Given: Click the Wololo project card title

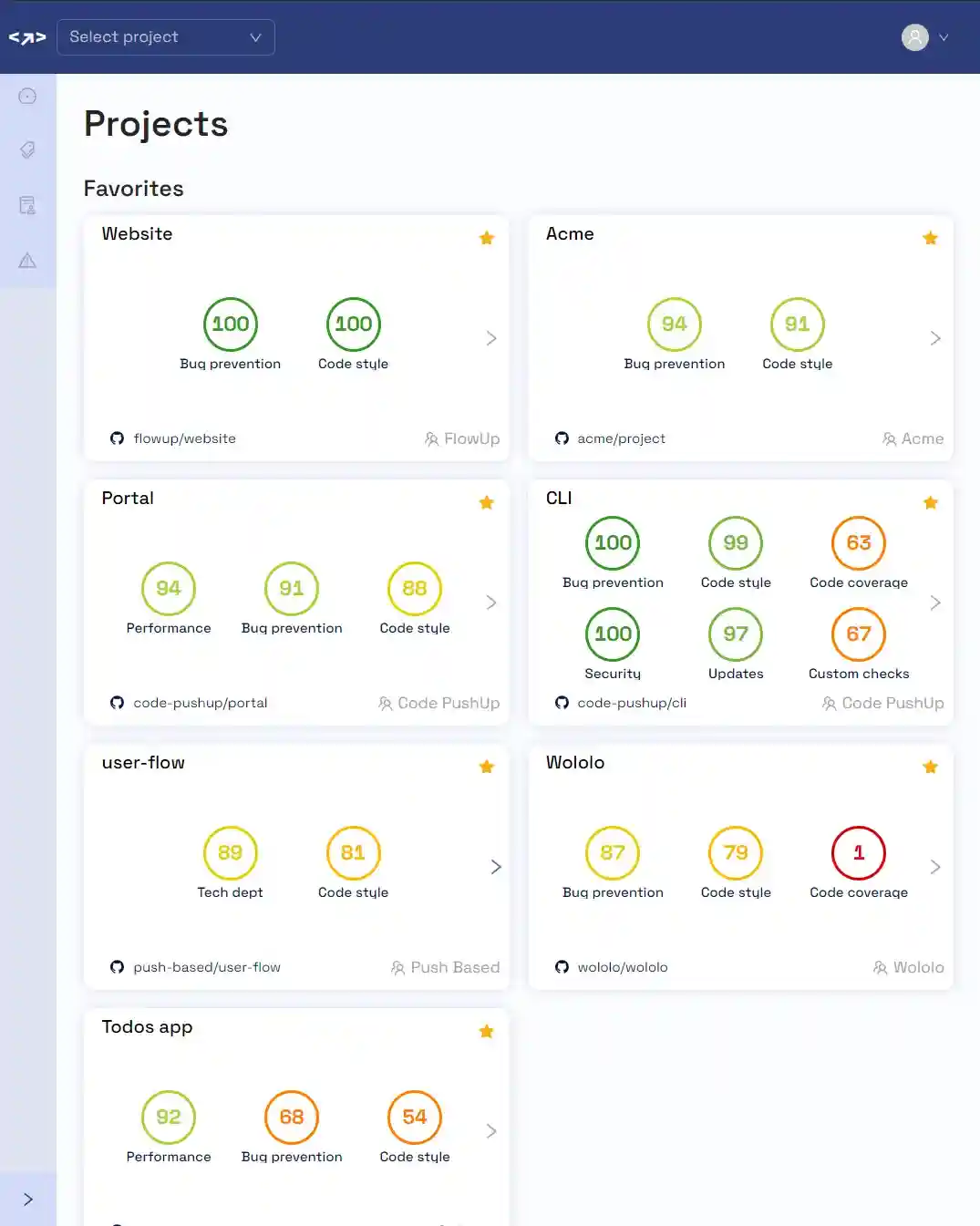Looking at the screenshot, I should tap(574, 763).
